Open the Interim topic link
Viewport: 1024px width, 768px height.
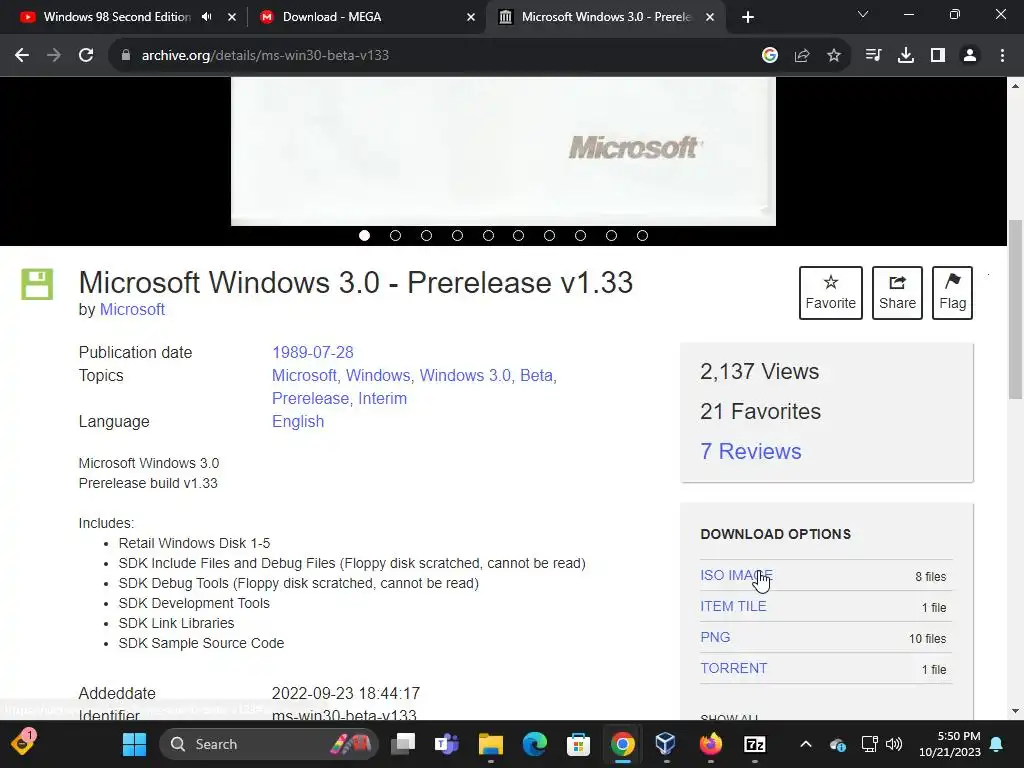(383, 398)
